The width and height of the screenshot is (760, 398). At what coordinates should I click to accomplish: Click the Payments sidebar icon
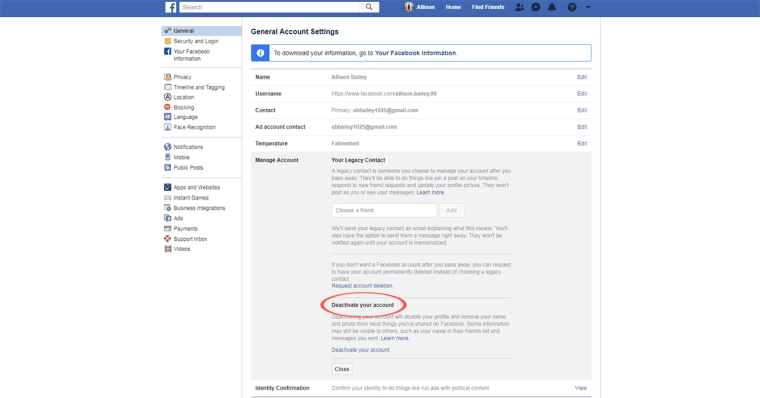pos(168,228)
